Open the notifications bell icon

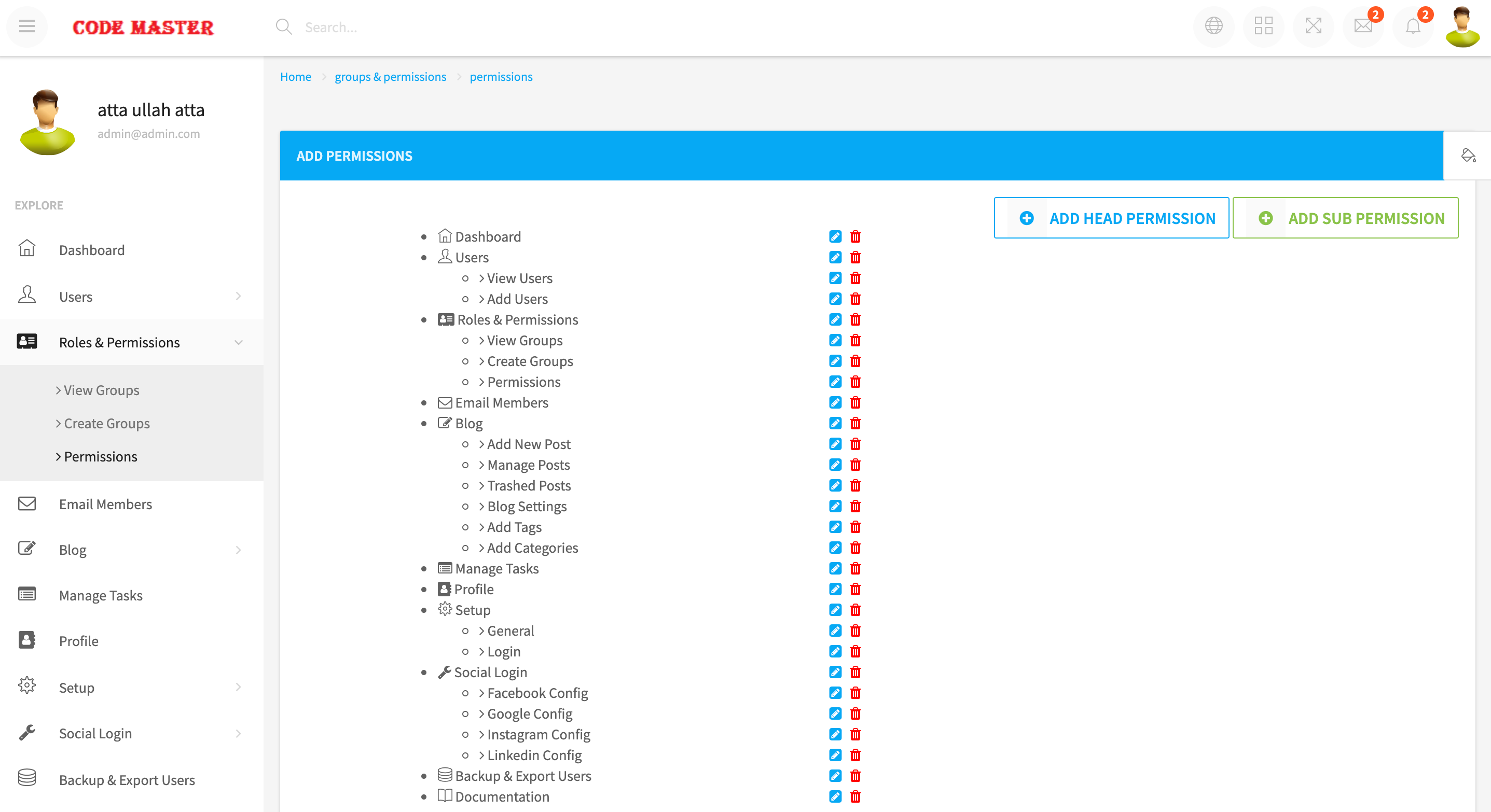(1413, 26)
